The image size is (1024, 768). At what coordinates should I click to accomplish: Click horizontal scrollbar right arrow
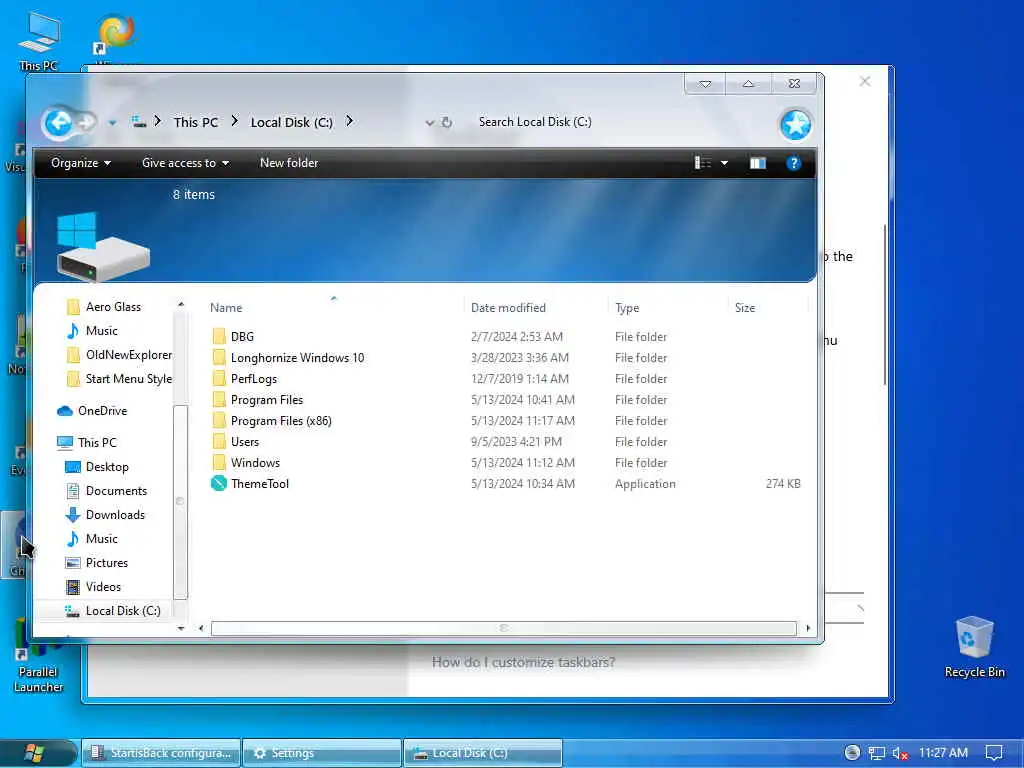(x=808, y=628)
